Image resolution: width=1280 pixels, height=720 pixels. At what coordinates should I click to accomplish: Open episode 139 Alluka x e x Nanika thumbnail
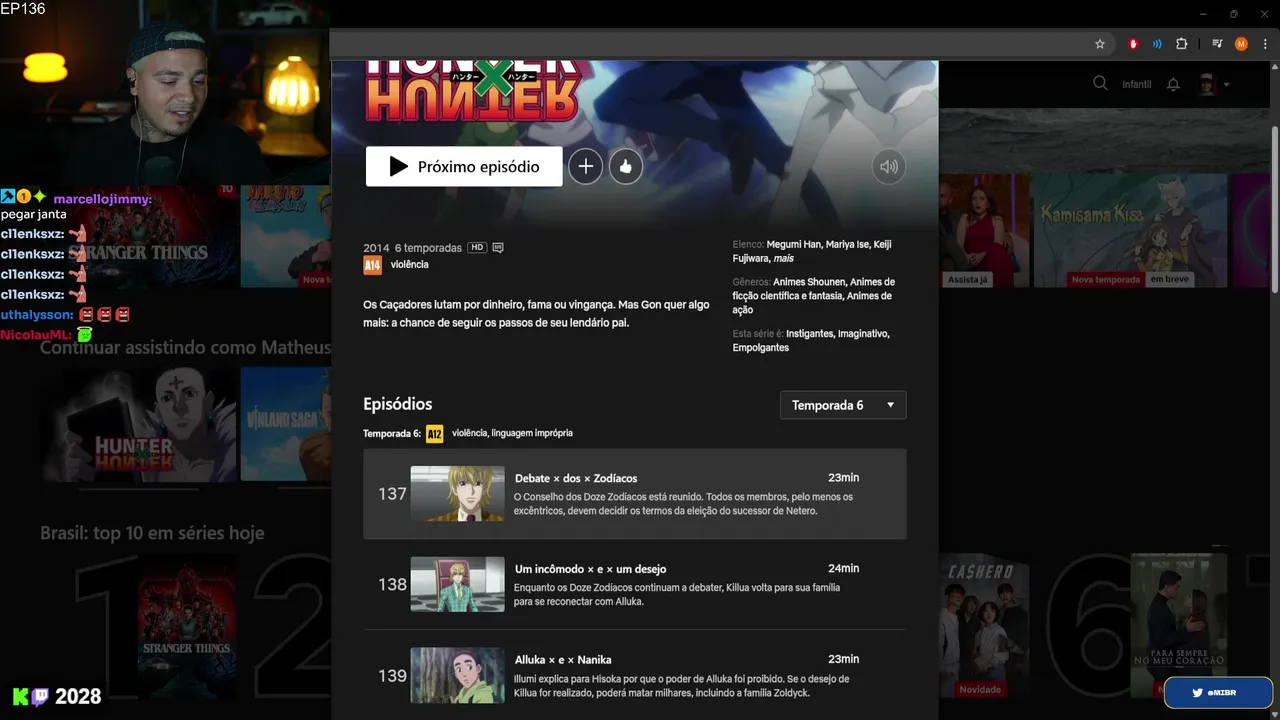(x=457, y=675)
